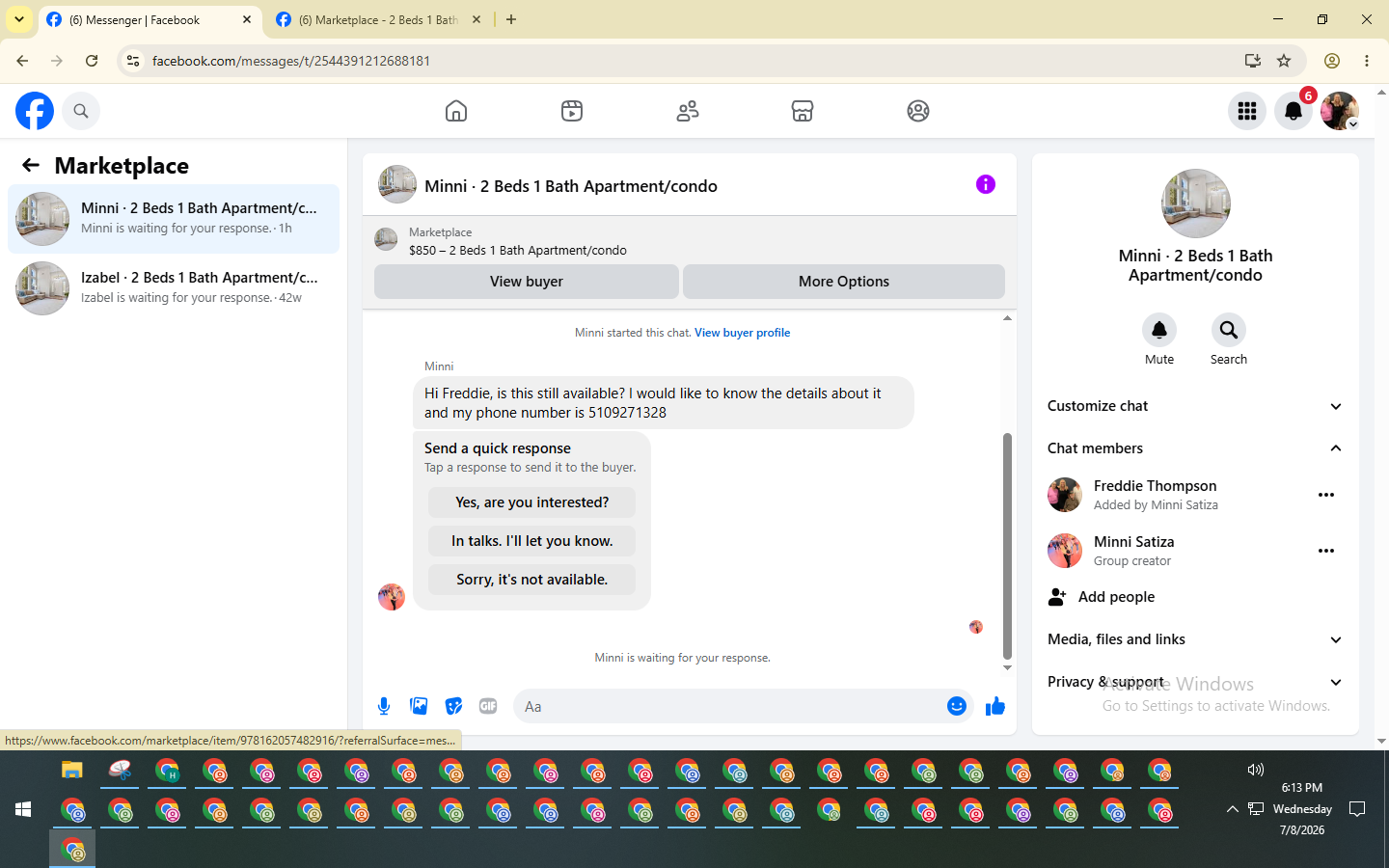This screenshot has height=868, width=1389.
Task: Click the message input field
Action: [x=729, y=706]
